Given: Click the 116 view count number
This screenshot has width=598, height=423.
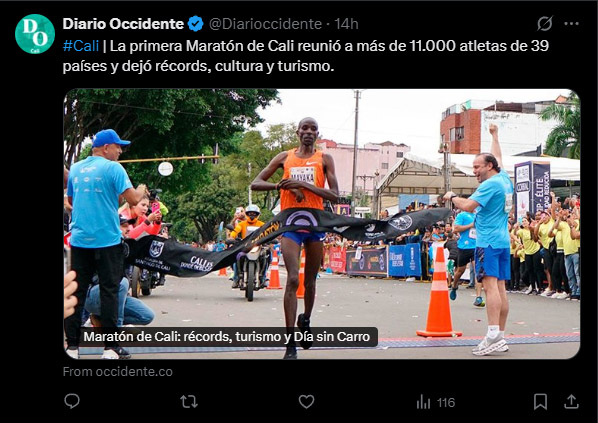Looking at the screenshot, I should click(446, 402).
